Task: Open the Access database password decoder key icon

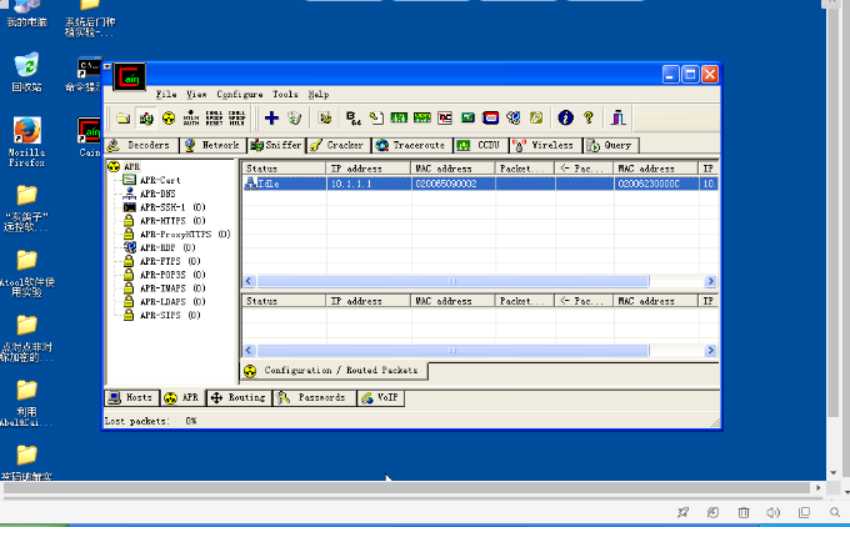Action: tap(376, 118)
